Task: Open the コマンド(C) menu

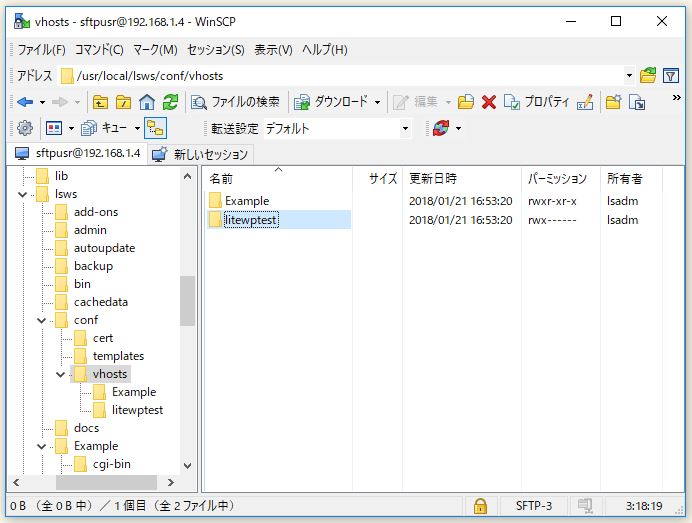Action: coord(99,49)
